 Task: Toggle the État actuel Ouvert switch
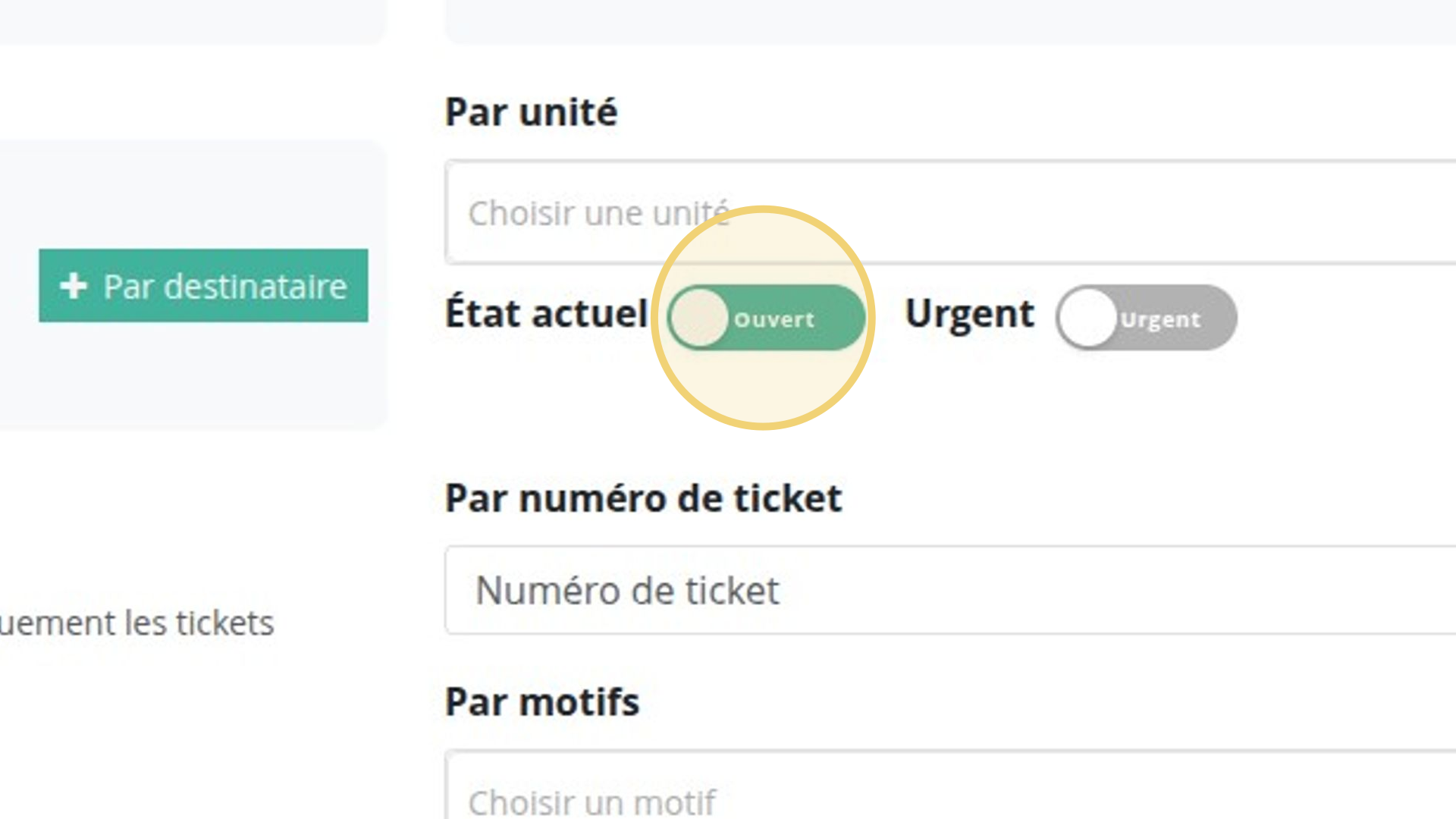(x=766, y=318)
